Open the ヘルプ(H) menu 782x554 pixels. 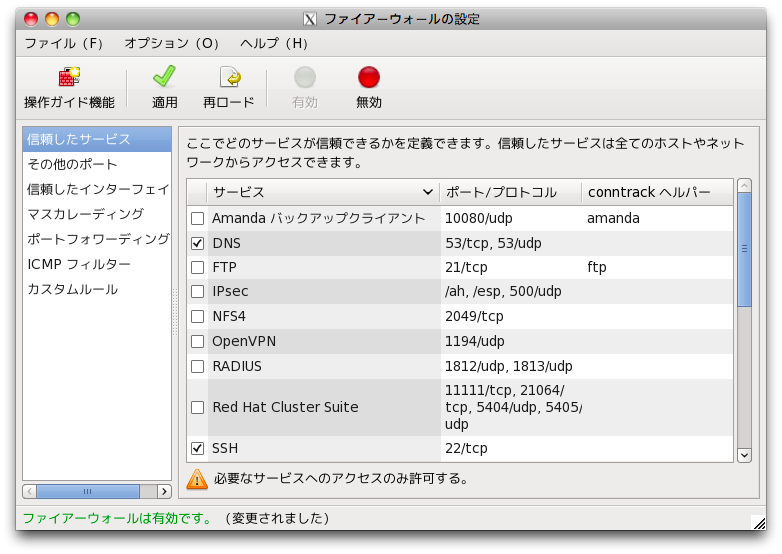coord(274,44)
